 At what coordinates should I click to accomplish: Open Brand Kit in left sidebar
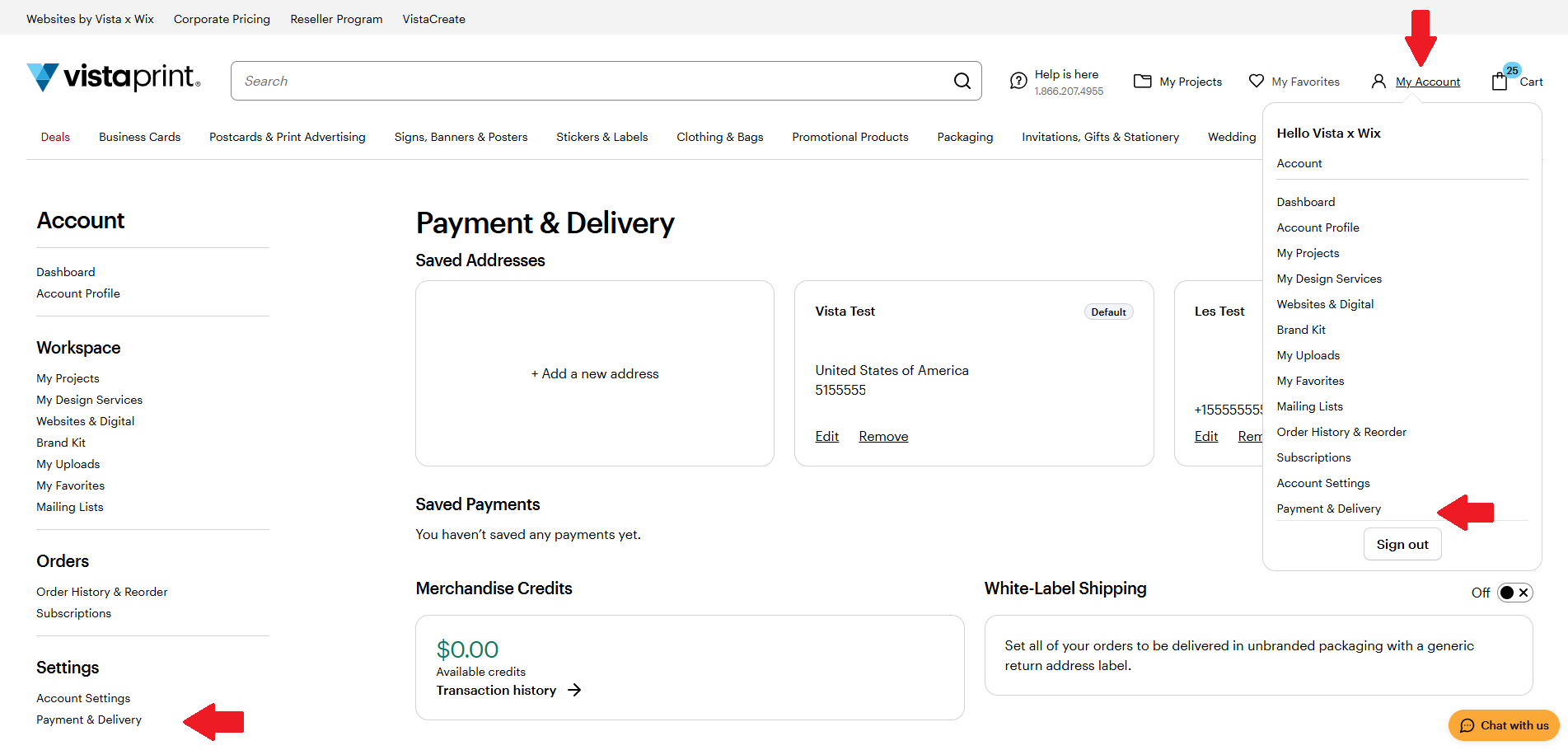click(61, 443)
